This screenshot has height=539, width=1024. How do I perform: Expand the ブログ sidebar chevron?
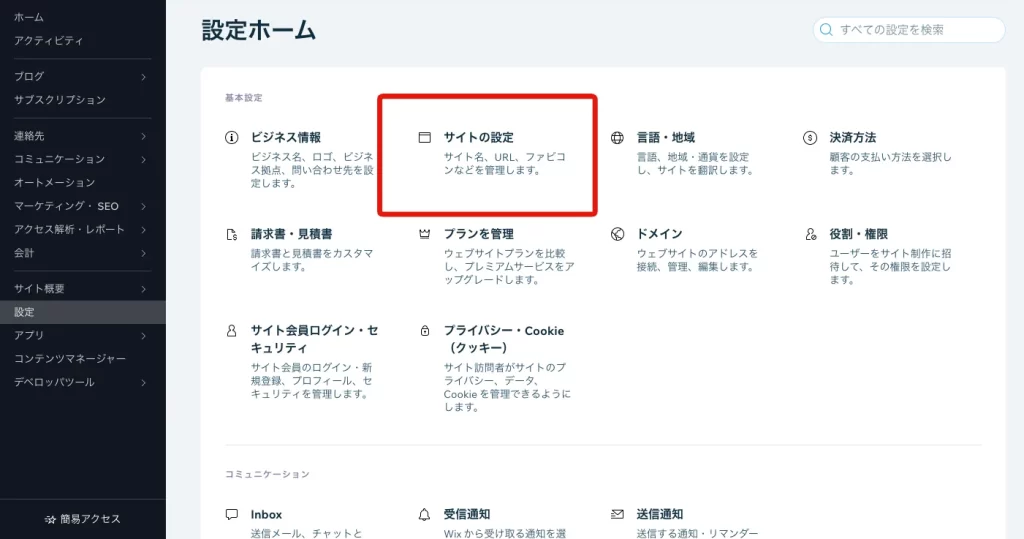[x=143, y=77]
